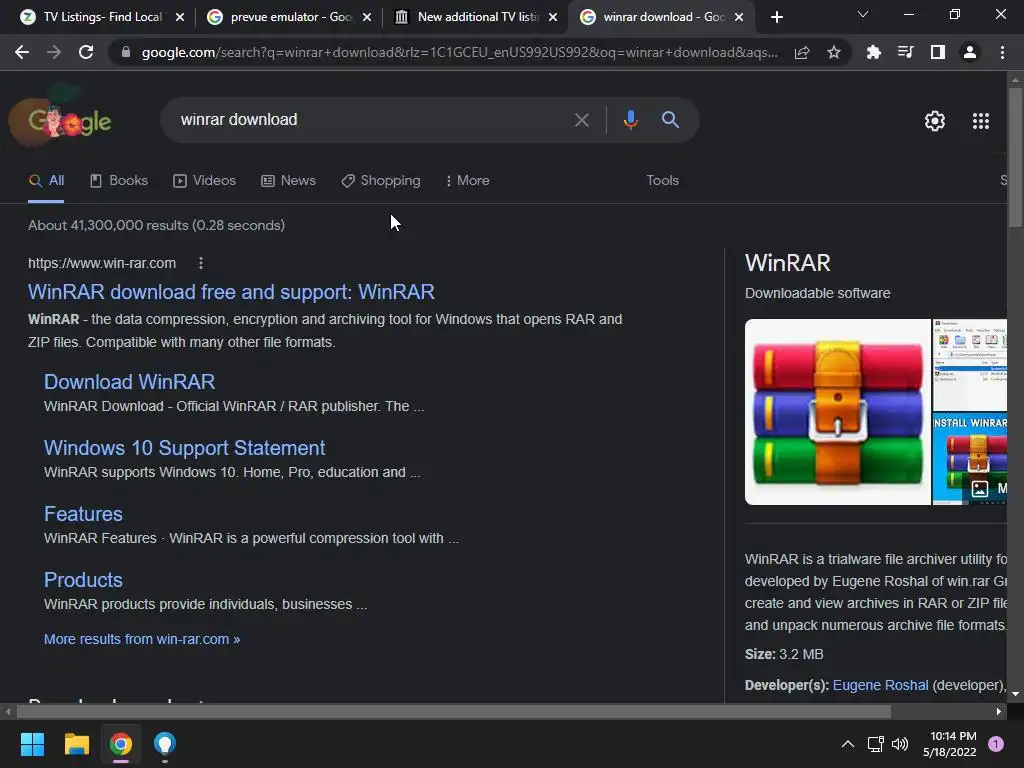Viewport: 1024px width, 768px height.
Task: Share this page icon in address bar
Action: coord(802,52)
